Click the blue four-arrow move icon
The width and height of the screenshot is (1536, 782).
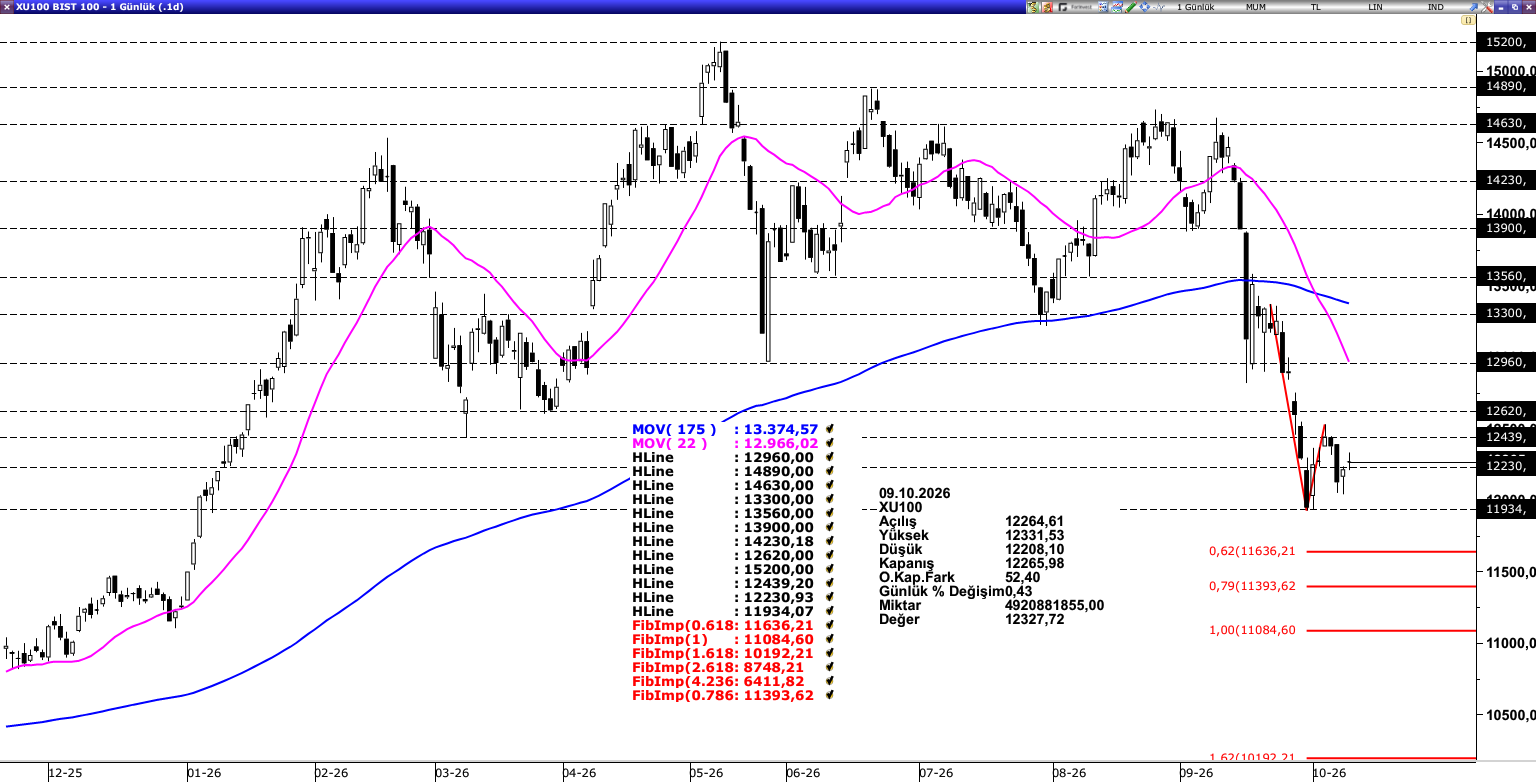click(x=1144, y=7)
